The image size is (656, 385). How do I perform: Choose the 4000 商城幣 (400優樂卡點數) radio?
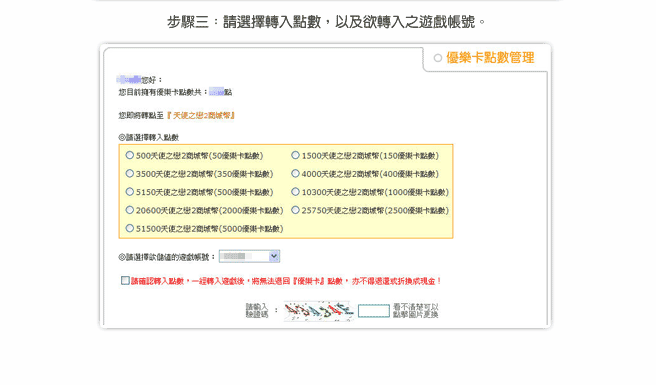[x=295, y=174]
